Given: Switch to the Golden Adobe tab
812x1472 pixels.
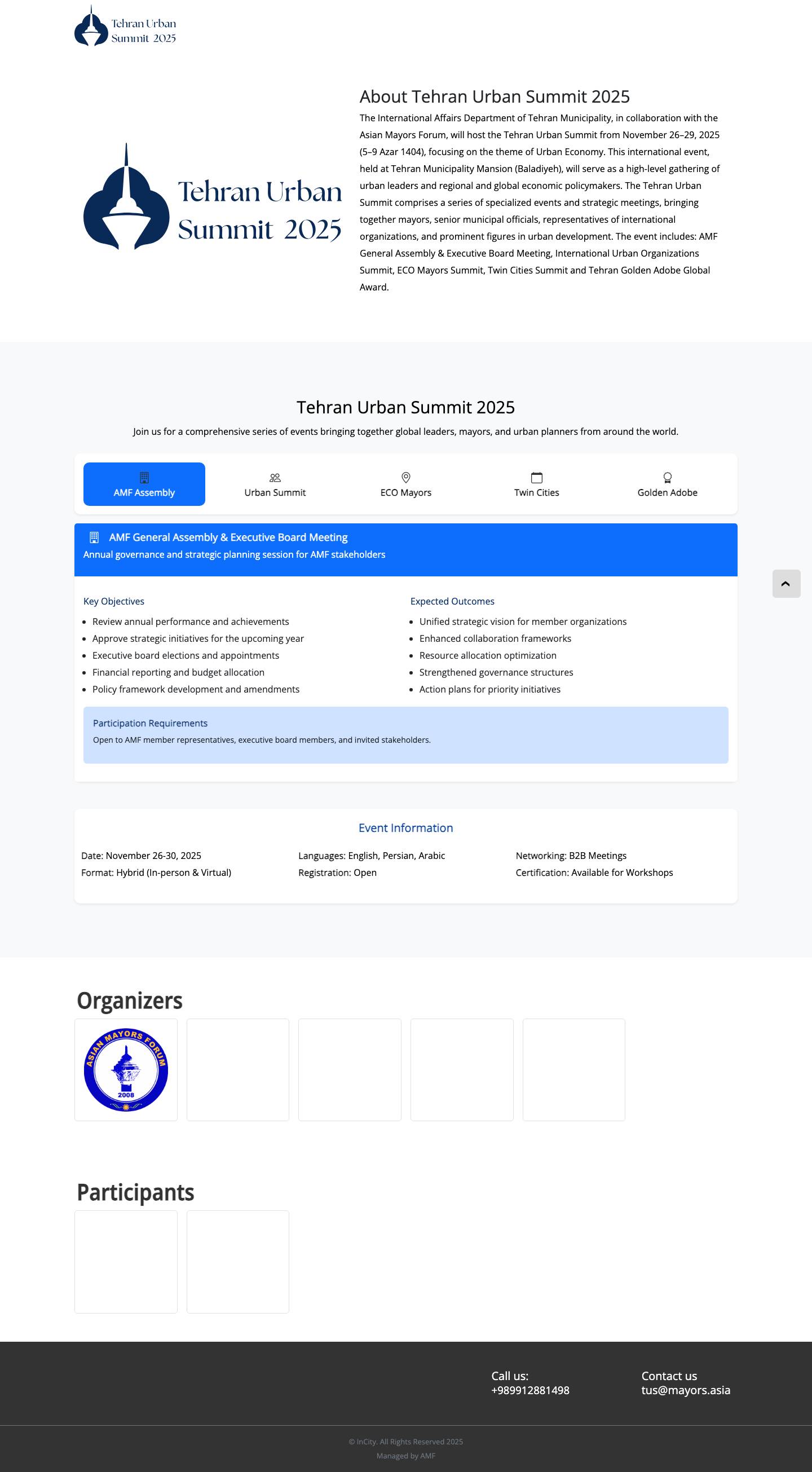Looking at the screenshot, I should (668, 484).
